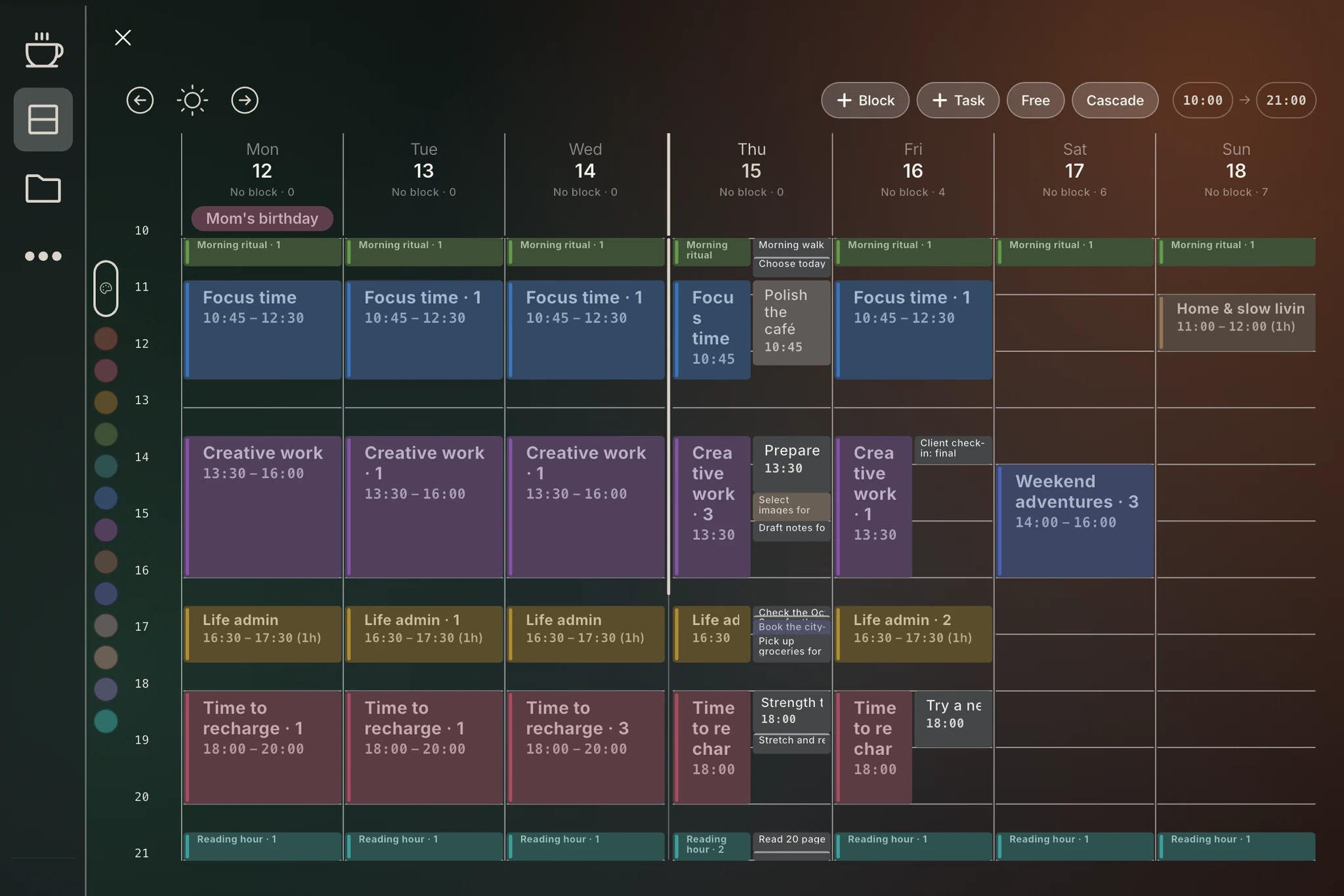Select the Sat 17 day header
1344x896 pixels.
1074,169
